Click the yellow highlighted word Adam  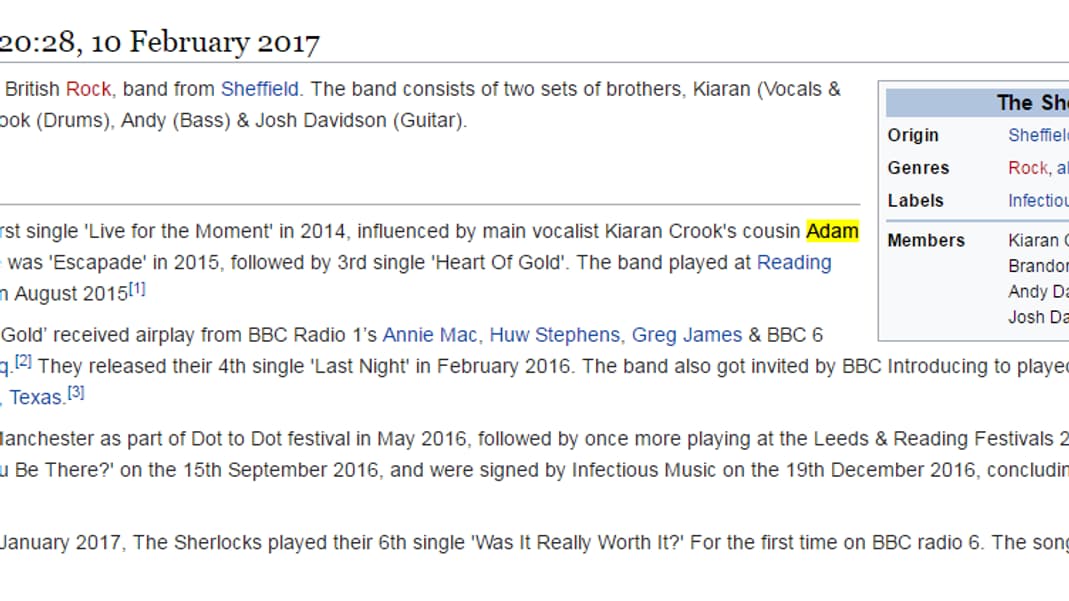coord(832,231)
